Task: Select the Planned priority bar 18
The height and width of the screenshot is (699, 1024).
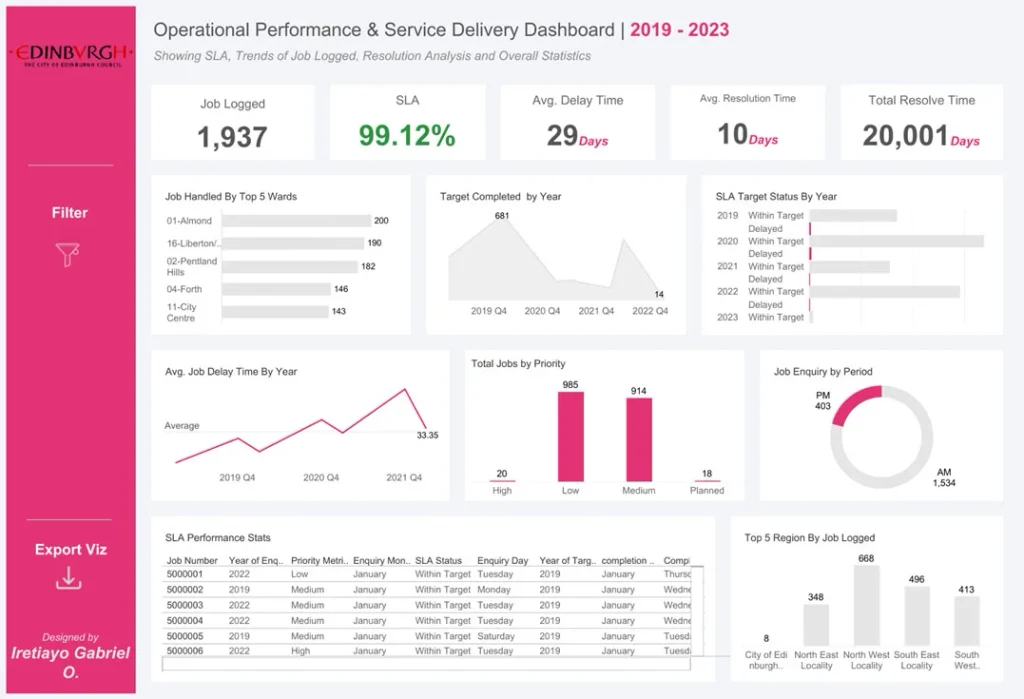Action: click(x=707, y=481)
